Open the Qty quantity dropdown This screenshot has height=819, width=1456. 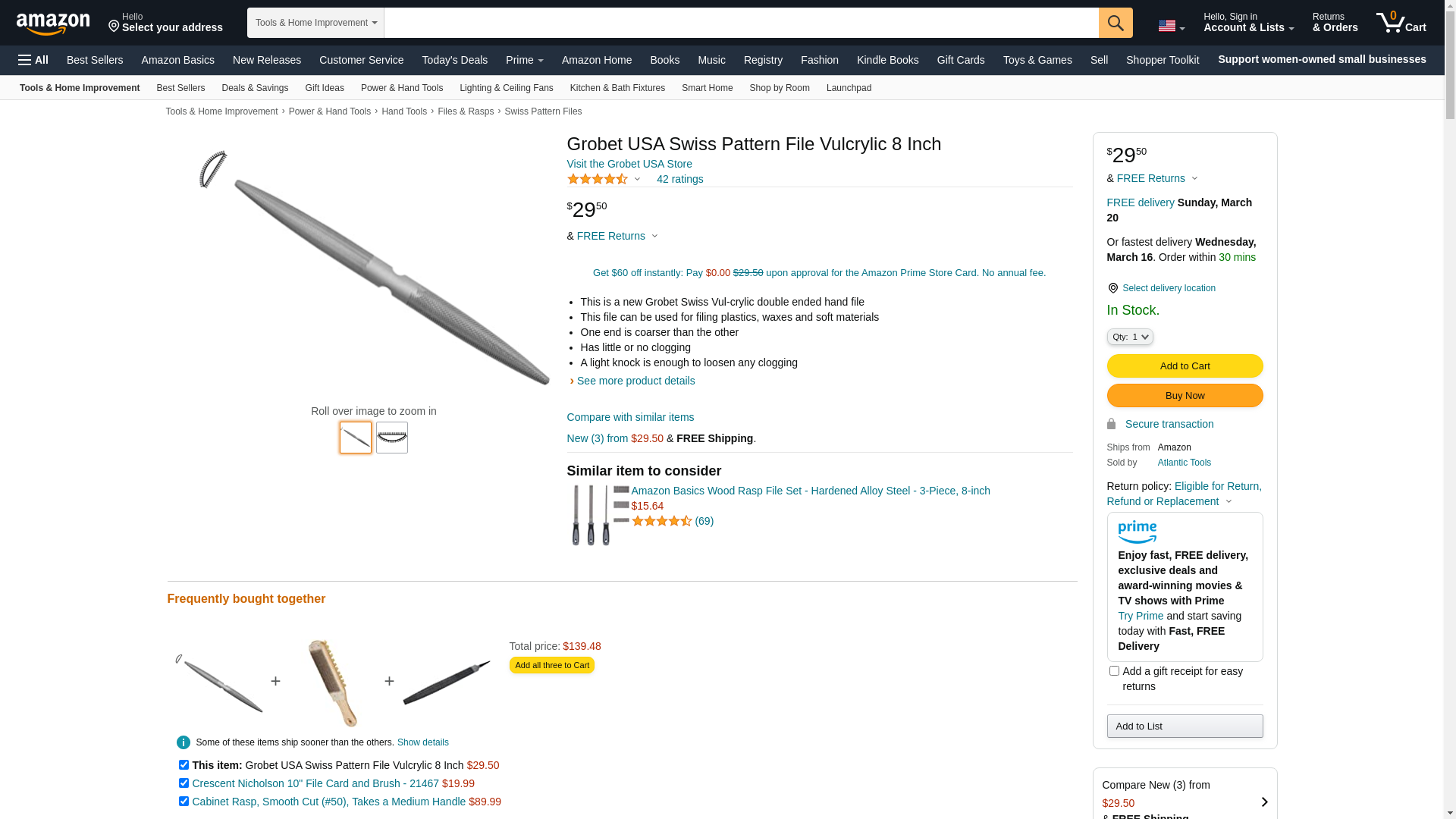1130,337
